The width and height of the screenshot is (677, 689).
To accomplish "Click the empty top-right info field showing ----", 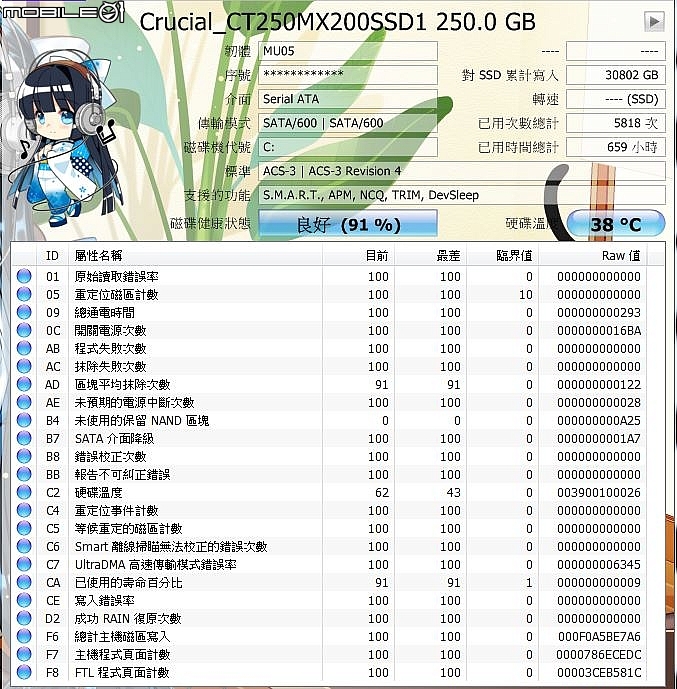I will pos(615,51).
